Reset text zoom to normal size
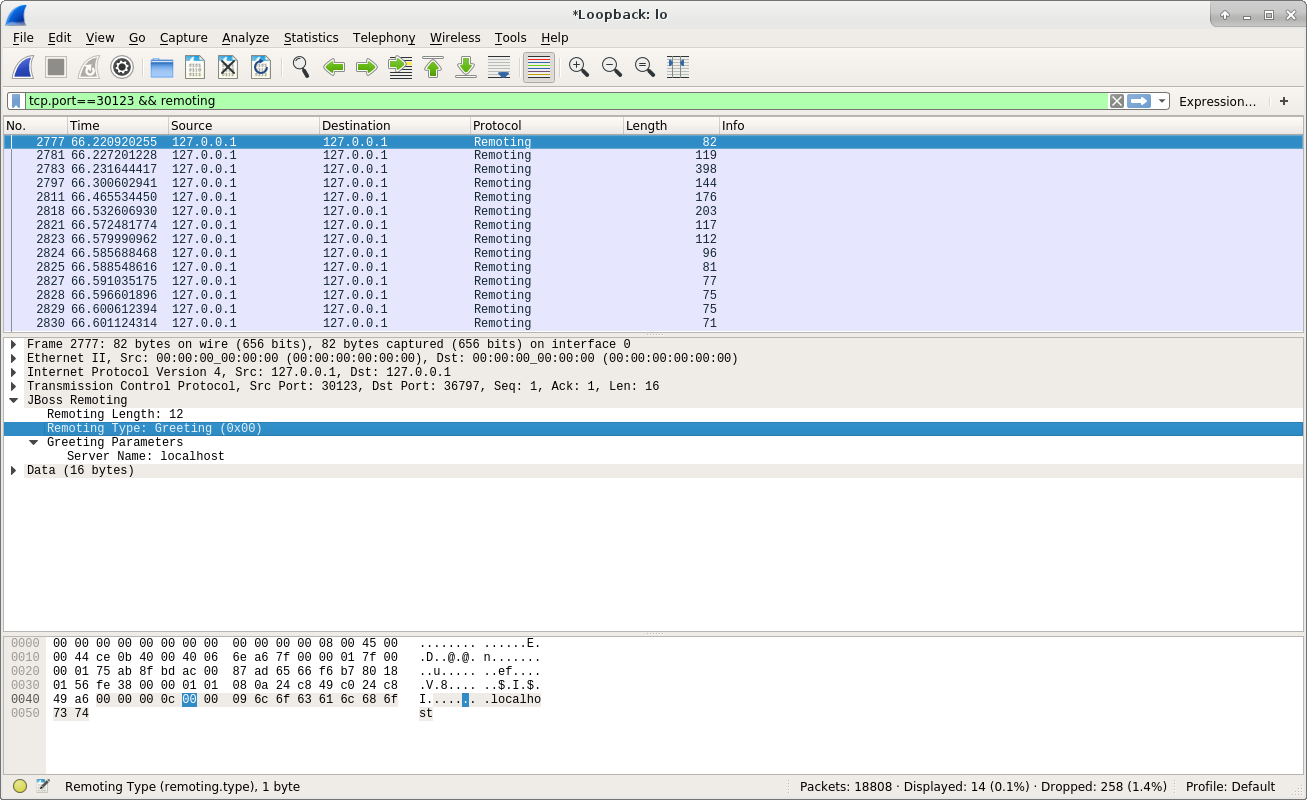The width and height of the screenshot is (1307, 800). [645, 67]
